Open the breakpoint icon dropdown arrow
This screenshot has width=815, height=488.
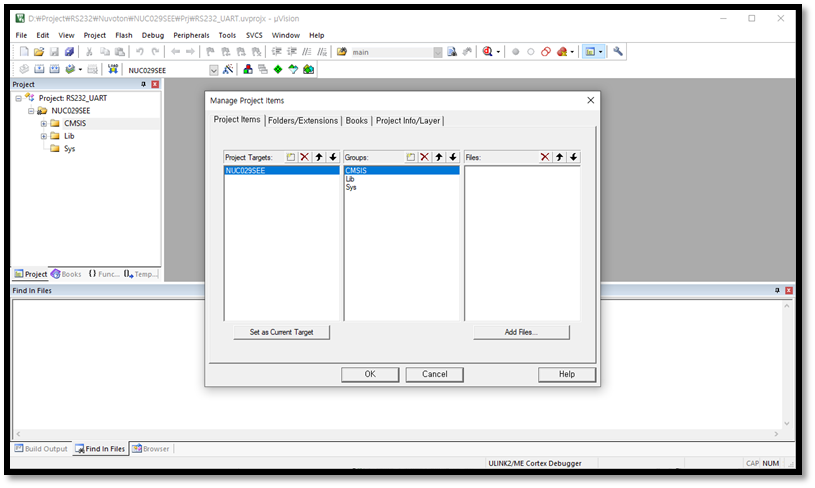coord(572,52)
